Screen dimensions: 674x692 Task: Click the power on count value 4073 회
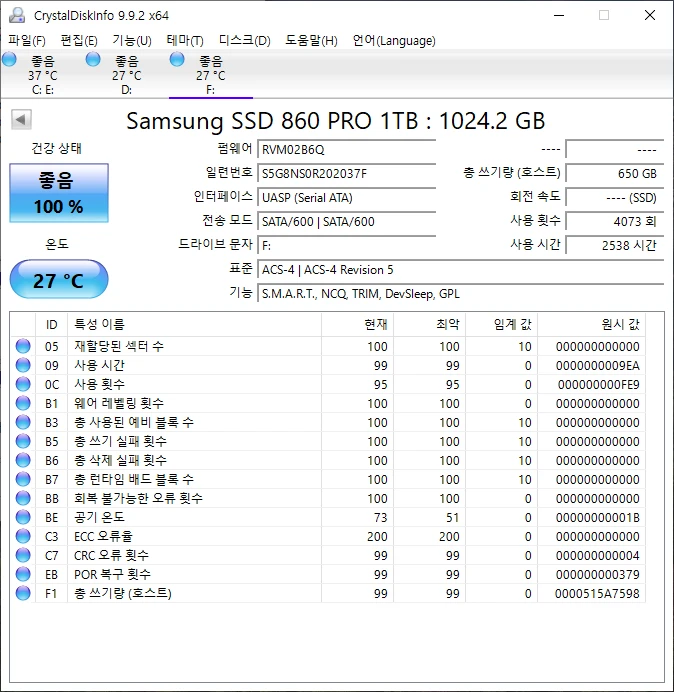614,221
